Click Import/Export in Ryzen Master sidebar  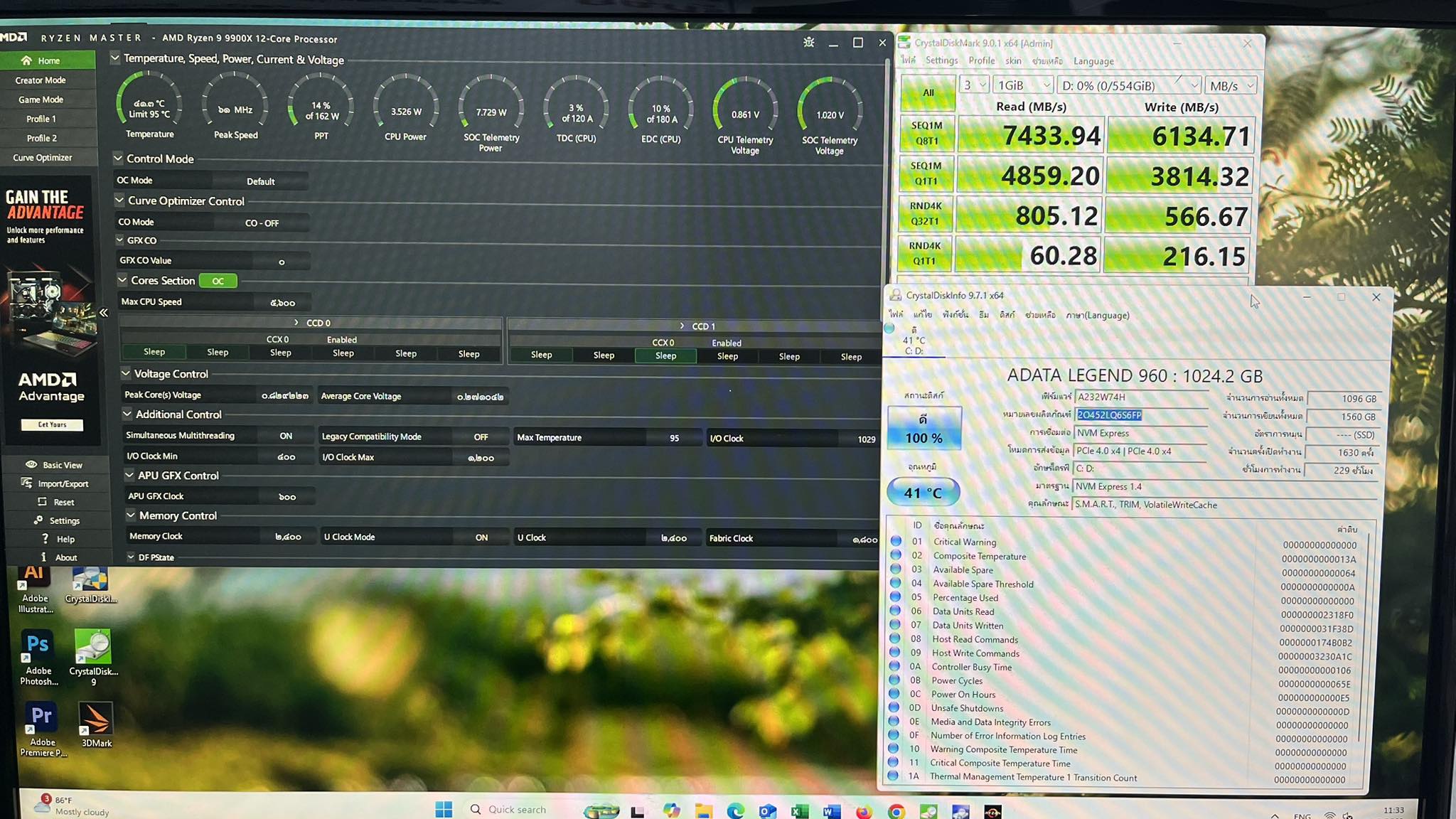click(x=55, y=483)
